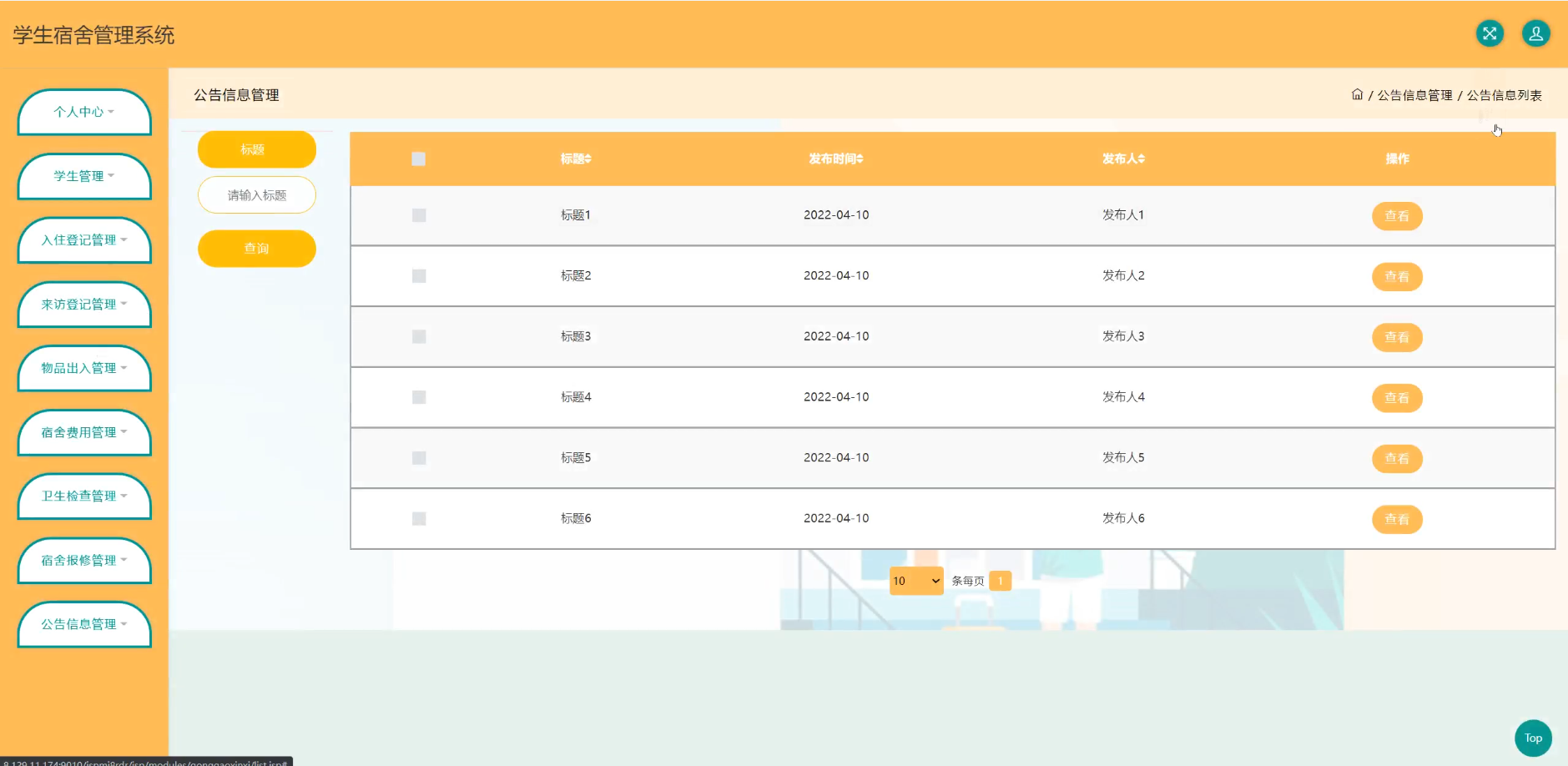Expand the 公告信息管理 sidebar menu

point(84,624)
